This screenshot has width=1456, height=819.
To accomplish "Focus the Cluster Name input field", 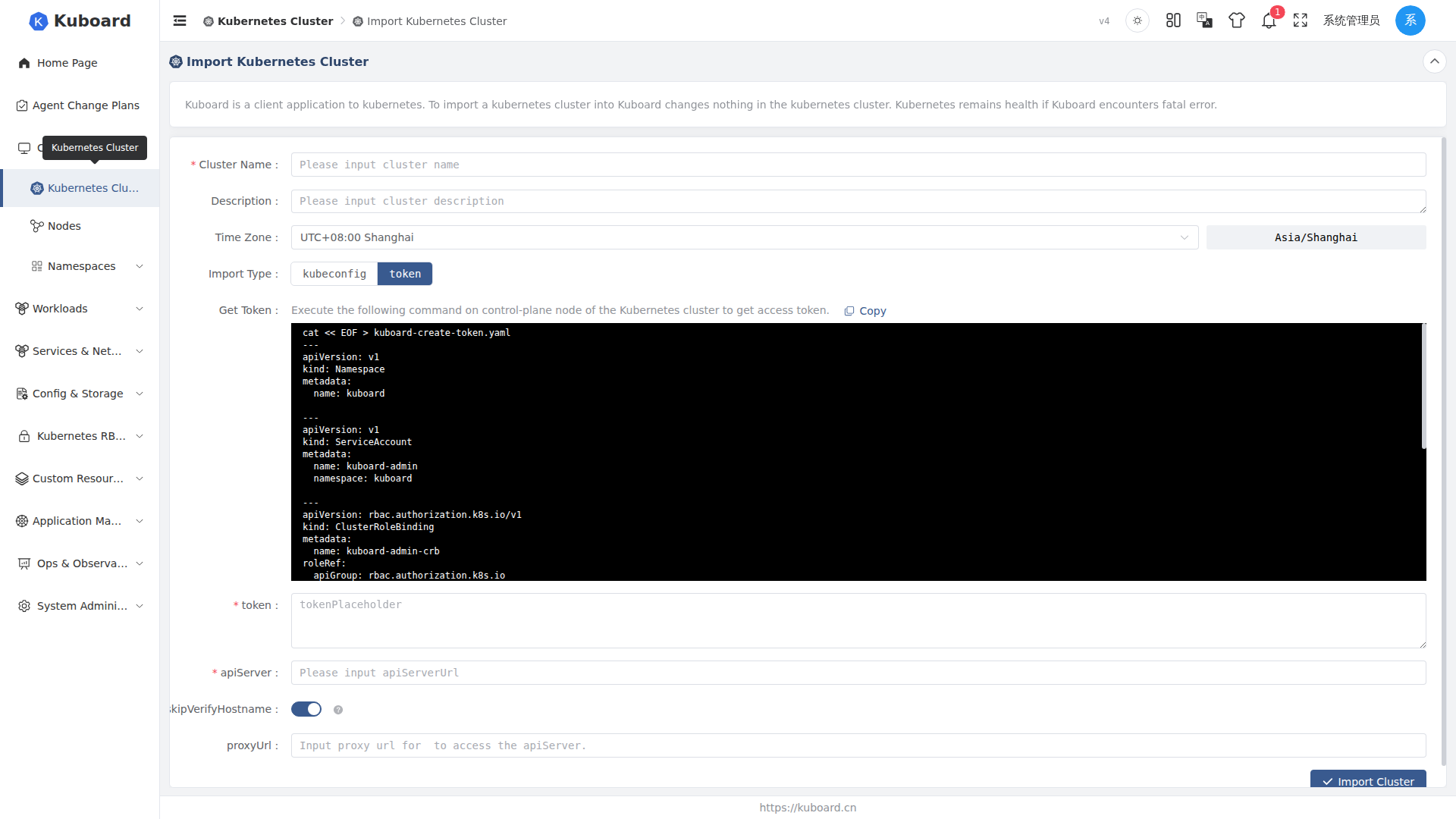I will pyautogui.click(x=858, y=165).
